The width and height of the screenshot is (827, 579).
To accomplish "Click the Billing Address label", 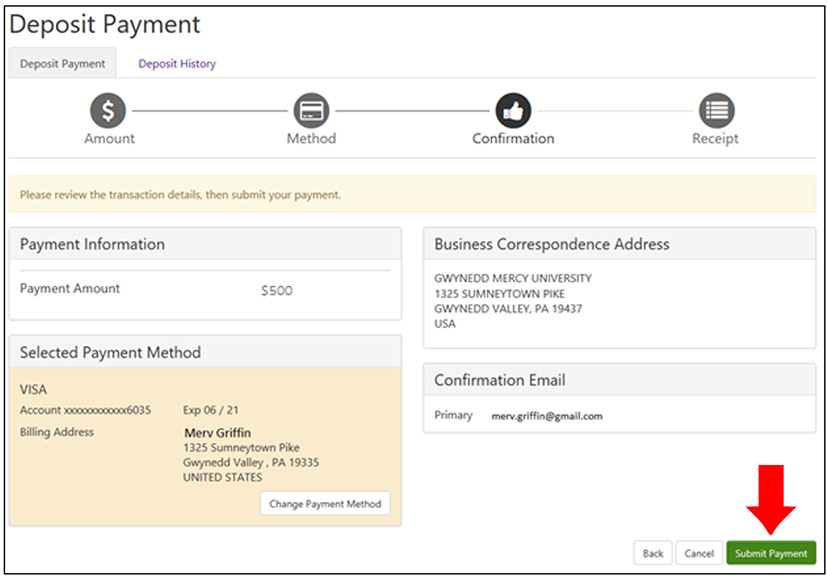I will click(57, 432).
